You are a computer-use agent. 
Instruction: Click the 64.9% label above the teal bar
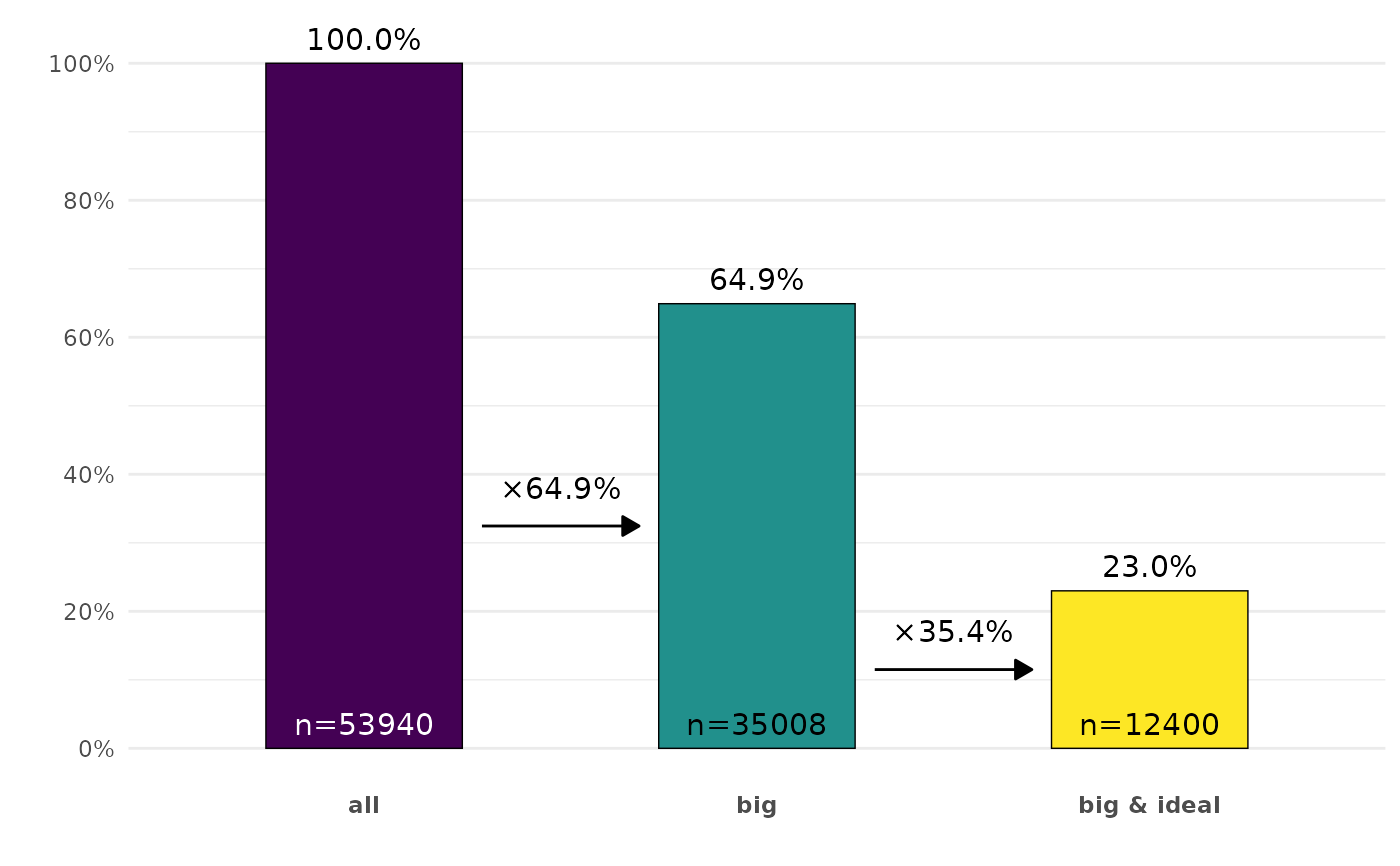click(757, 281)
